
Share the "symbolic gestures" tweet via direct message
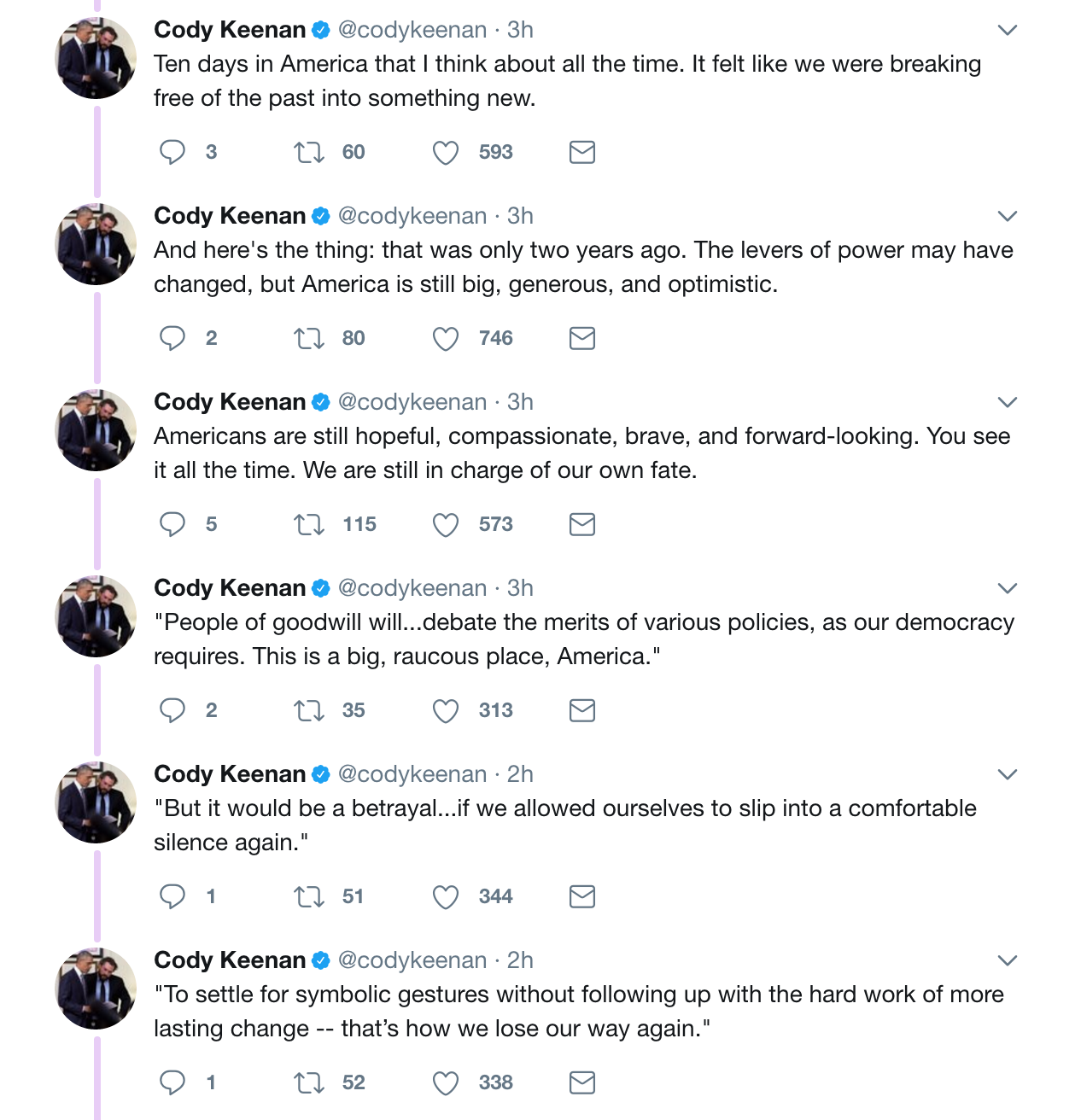[x=582, y=1082]
